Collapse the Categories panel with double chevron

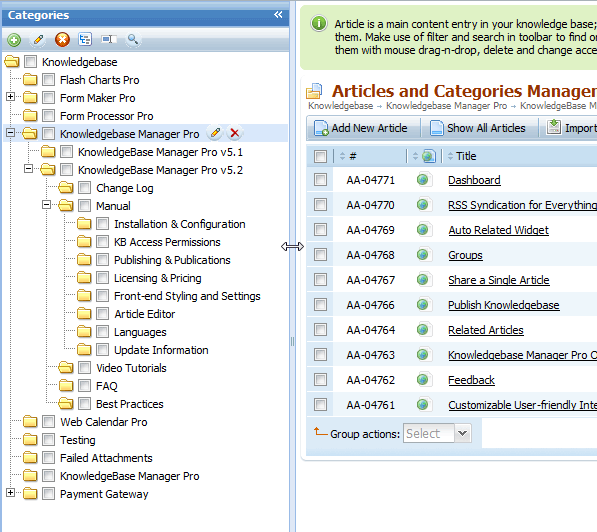[x=278, y=14]
